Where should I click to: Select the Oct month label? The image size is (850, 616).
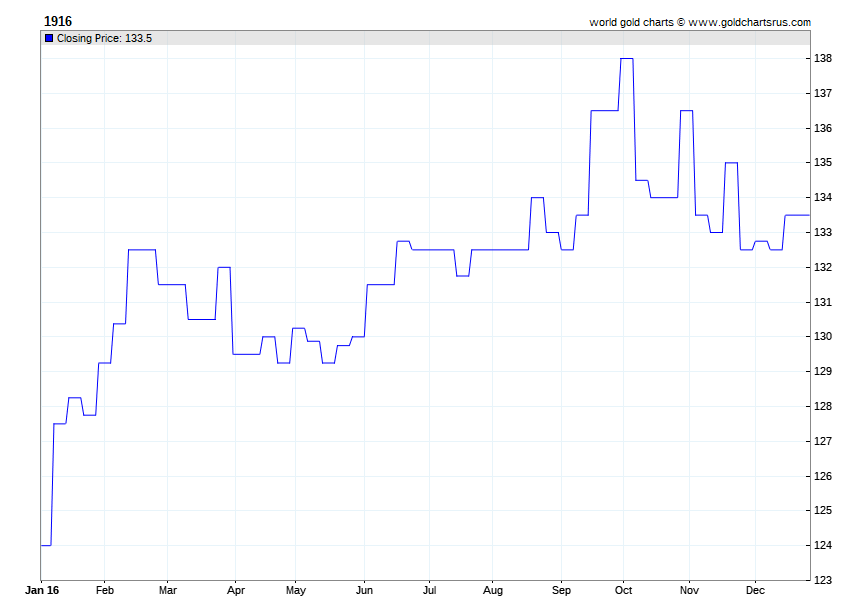pyautogui.click(x=624, y=591)
